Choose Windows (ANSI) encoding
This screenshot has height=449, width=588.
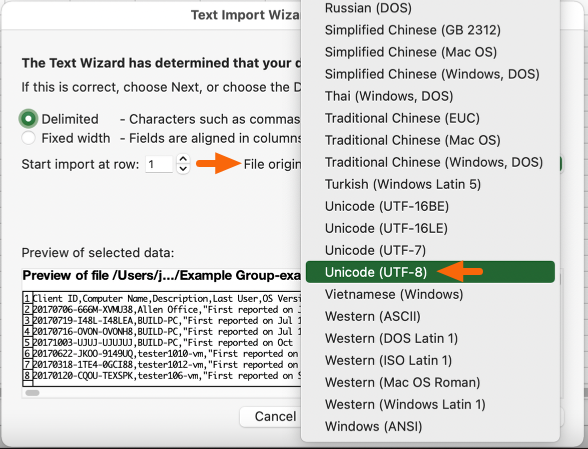click(430, 426)
